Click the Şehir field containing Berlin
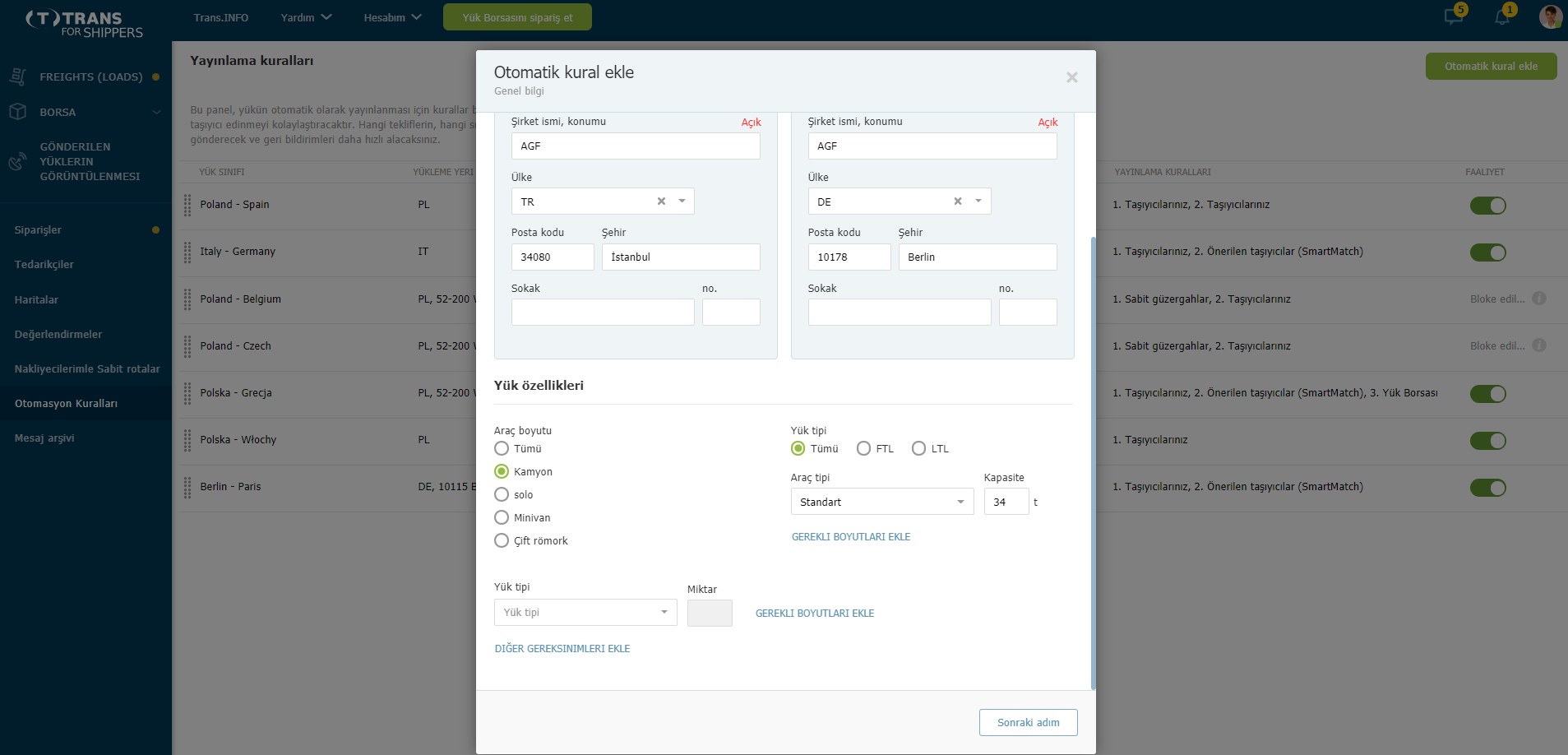The width and height of the screenshot is (1568, 755). click(x=978, y=257)
